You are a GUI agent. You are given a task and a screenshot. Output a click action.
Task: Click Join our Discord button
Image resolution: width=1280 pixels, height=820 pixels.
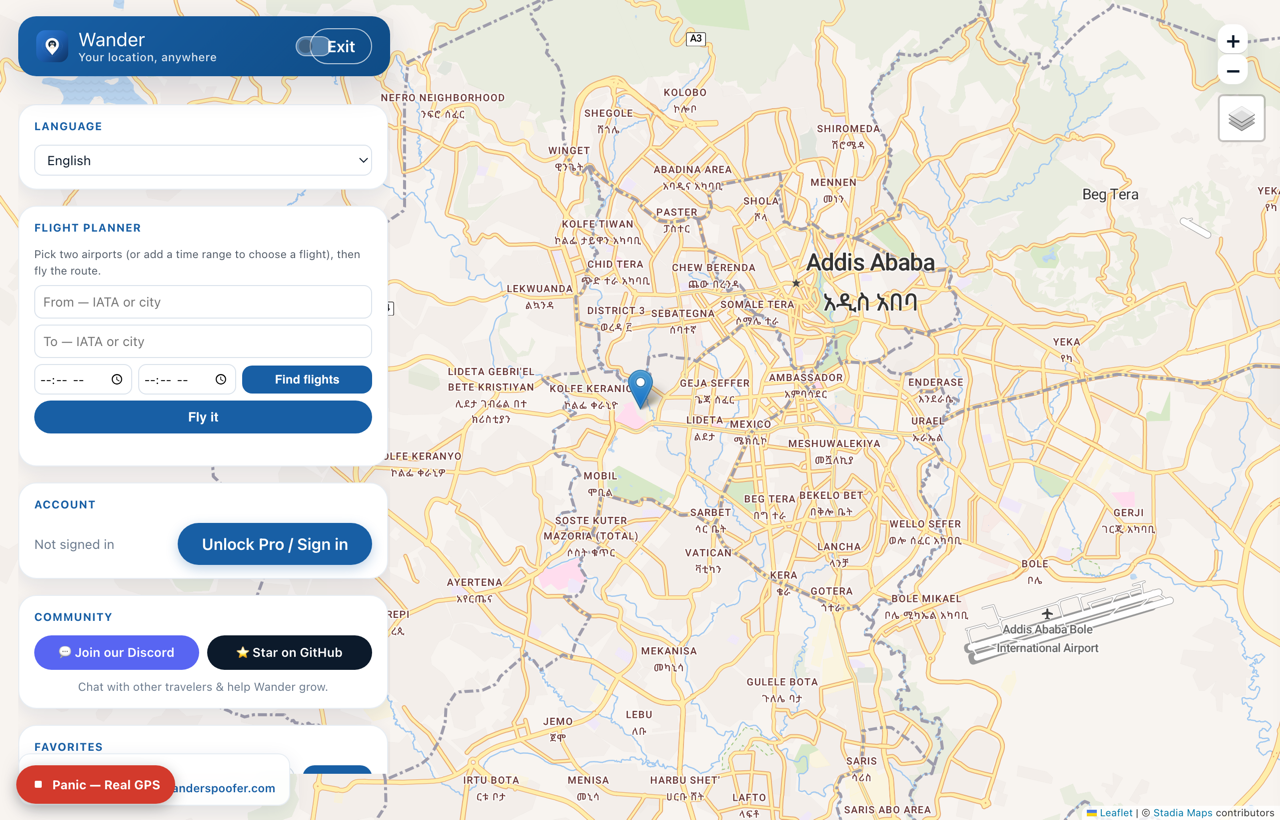(117, 652)
